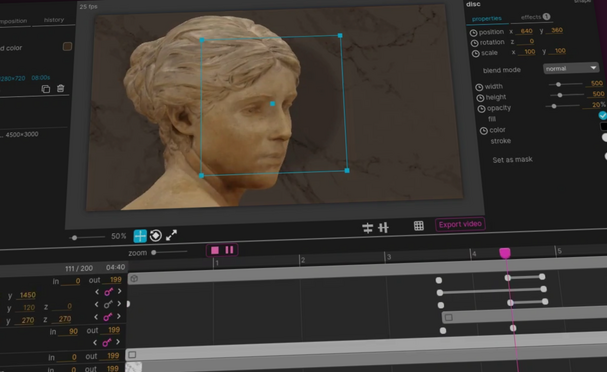The height and width of the screenshot is (372, 607).
Task: Go to previous keyframe below in 90 row
Action: click(x=95, y=343)
